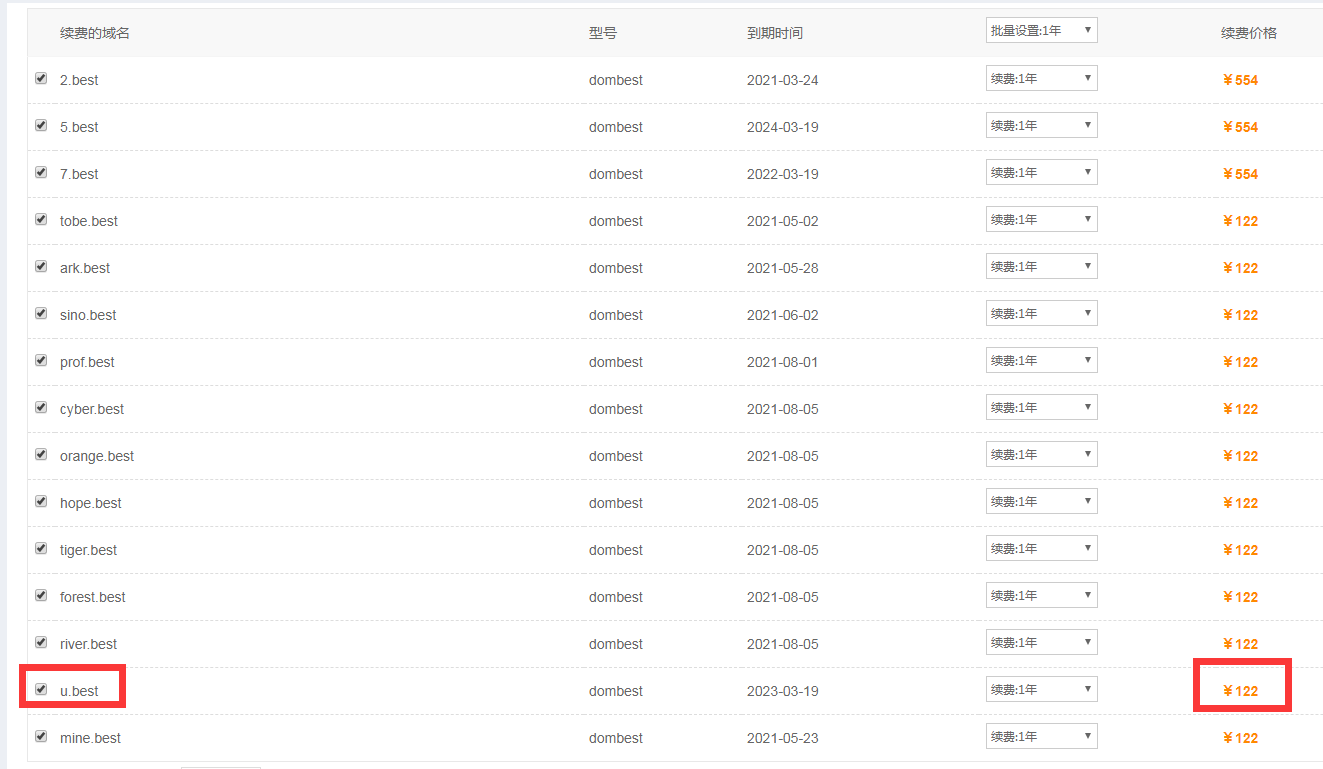
Task: Click the prof.best domain name
Action: 87,362
